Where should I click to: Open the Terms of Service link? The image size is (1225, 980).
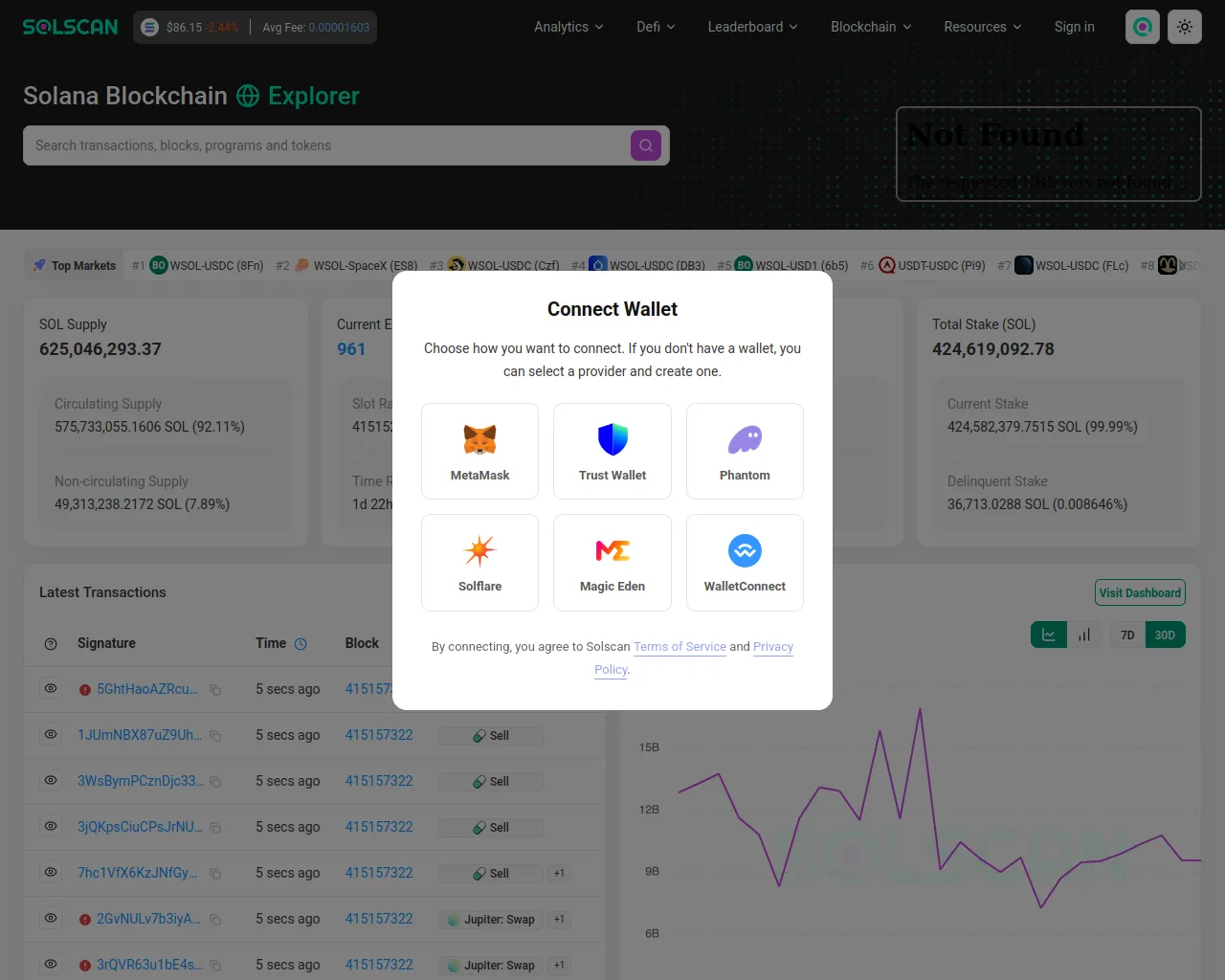(x=679, y=647)
